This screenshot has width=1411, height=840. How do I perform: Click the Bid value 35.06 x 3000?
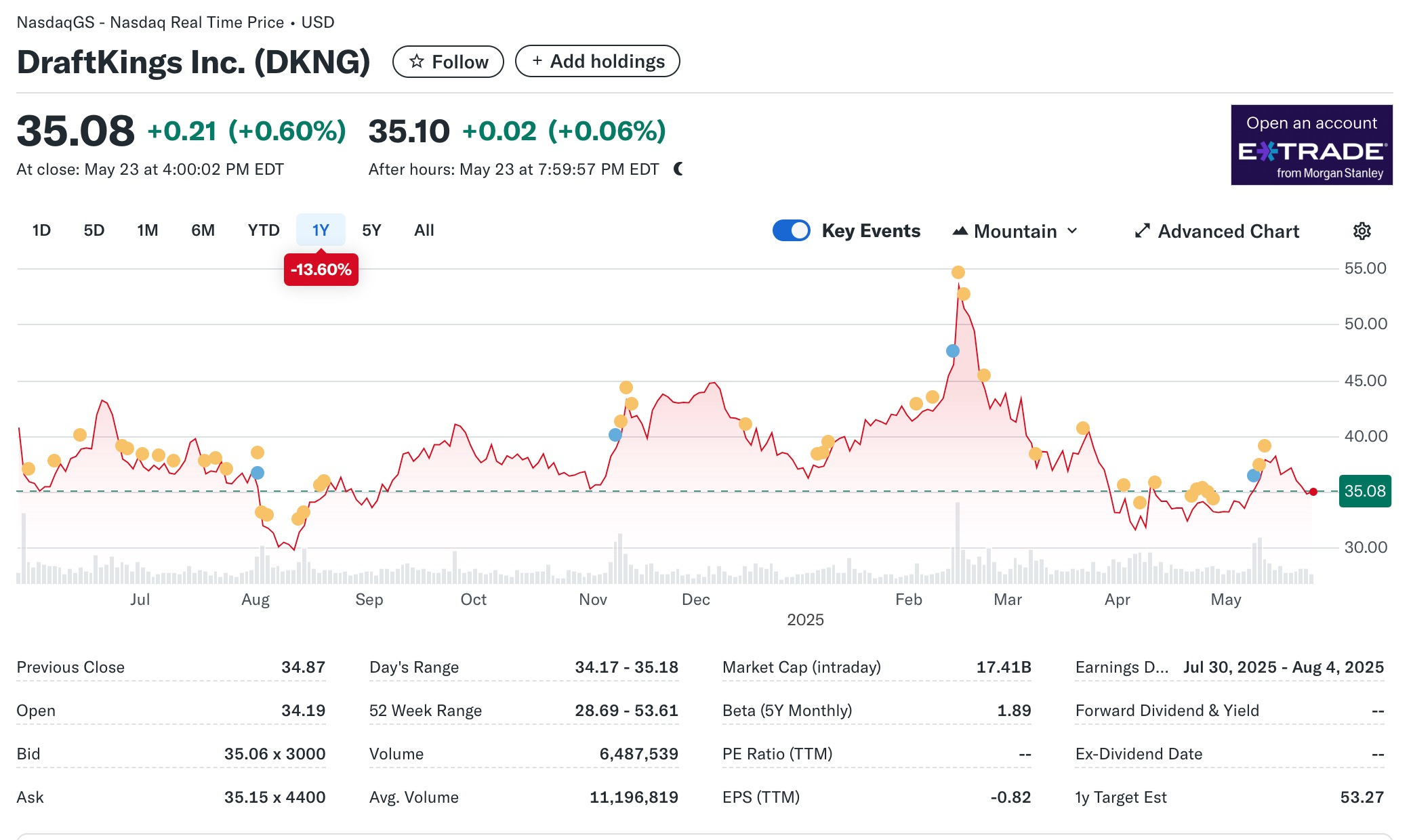pyautogui.click(x=274, y=754)
